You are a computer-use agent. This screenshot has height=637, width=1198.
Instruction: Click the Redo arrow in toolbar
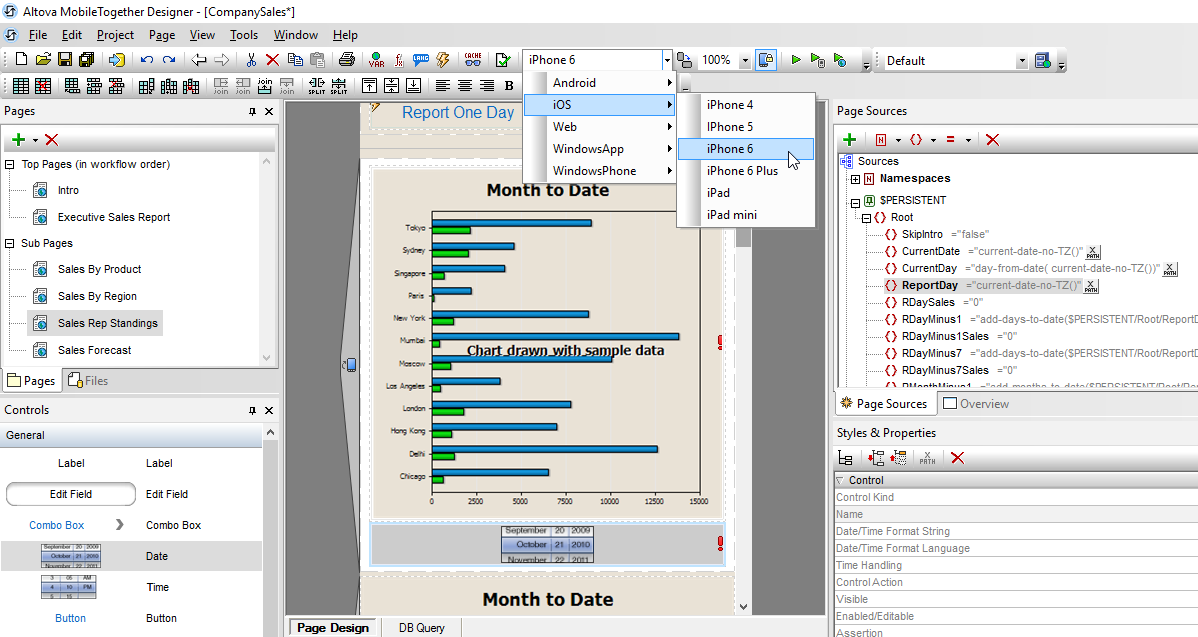pos(169,60)
